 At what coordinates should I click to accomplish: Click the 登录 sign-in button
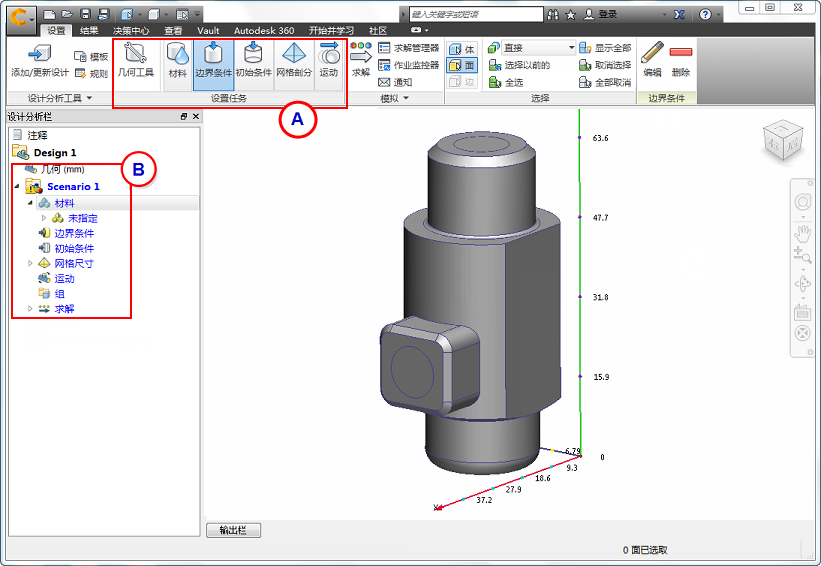tap(601, 15)
